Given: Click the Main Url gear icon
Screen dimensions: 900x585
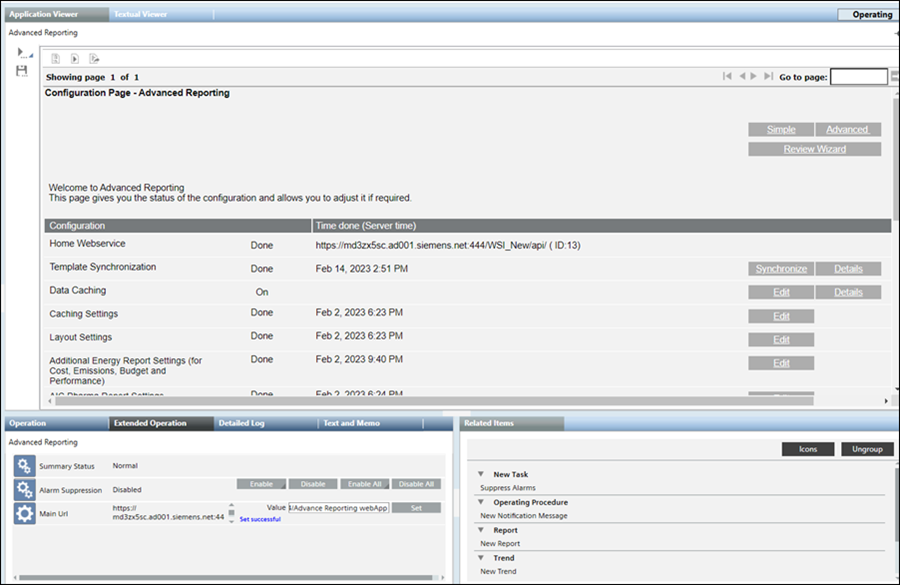Looking at the screenshot, I should point(24,513).
